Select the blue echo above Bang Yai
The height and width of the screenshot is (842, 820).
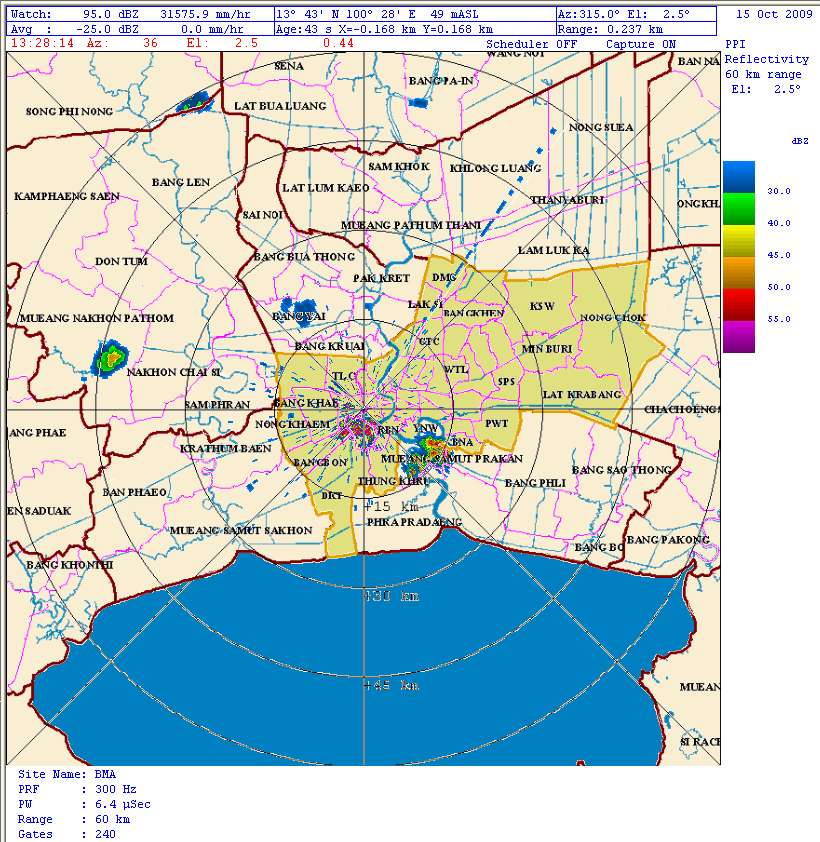(297, 306)
